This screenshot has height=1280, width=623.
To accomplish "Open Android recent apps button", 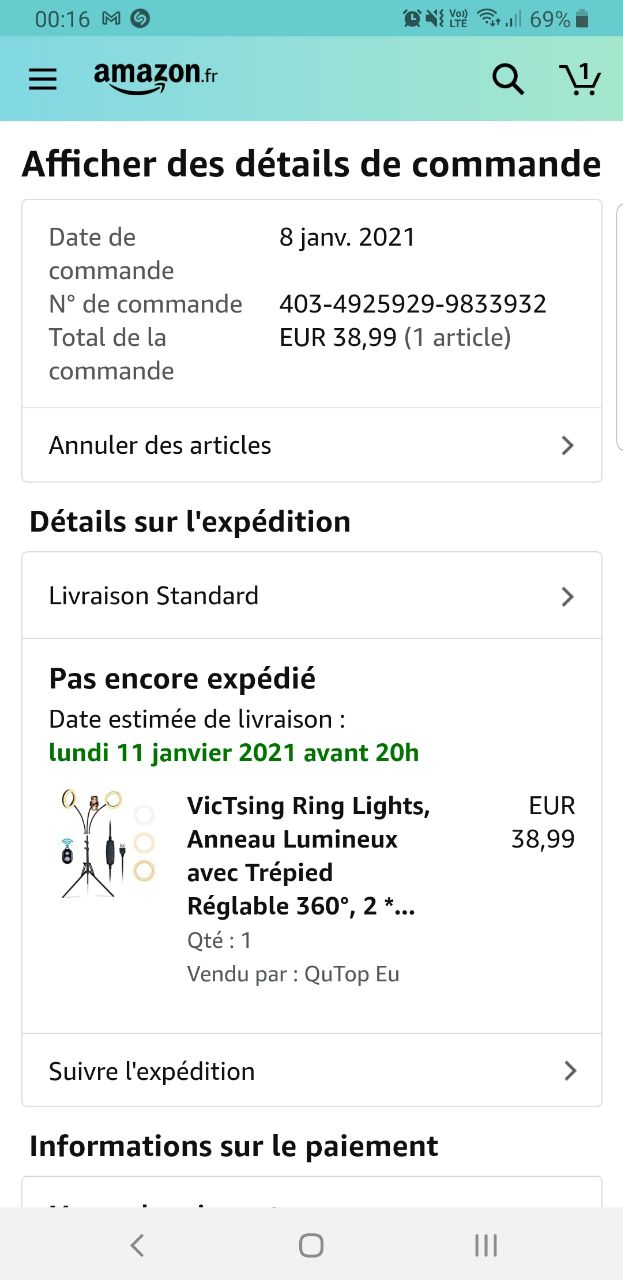I will point(485,1245).
